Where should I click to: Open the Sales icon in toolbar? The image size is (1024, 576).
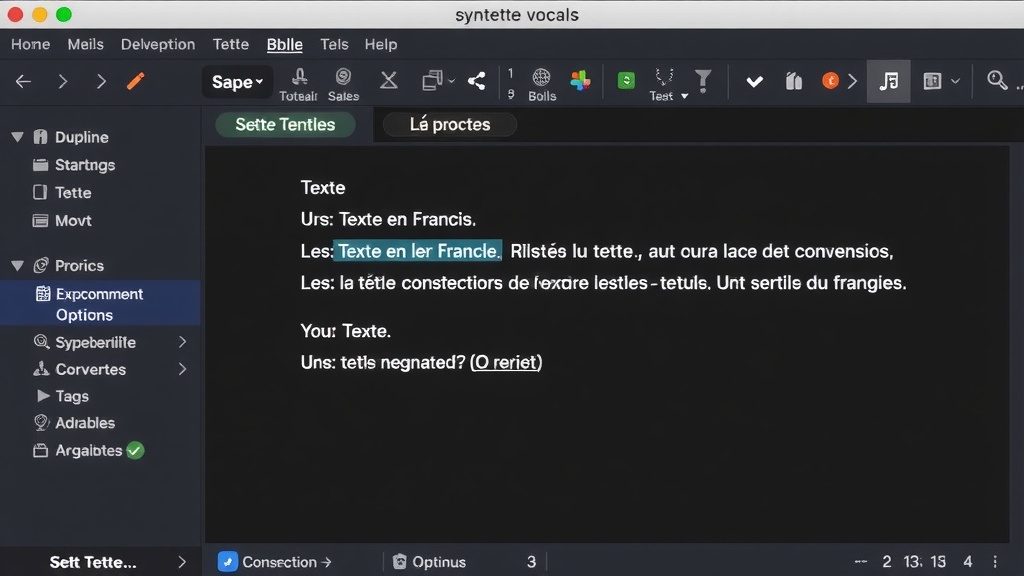[x=343, y=76]
